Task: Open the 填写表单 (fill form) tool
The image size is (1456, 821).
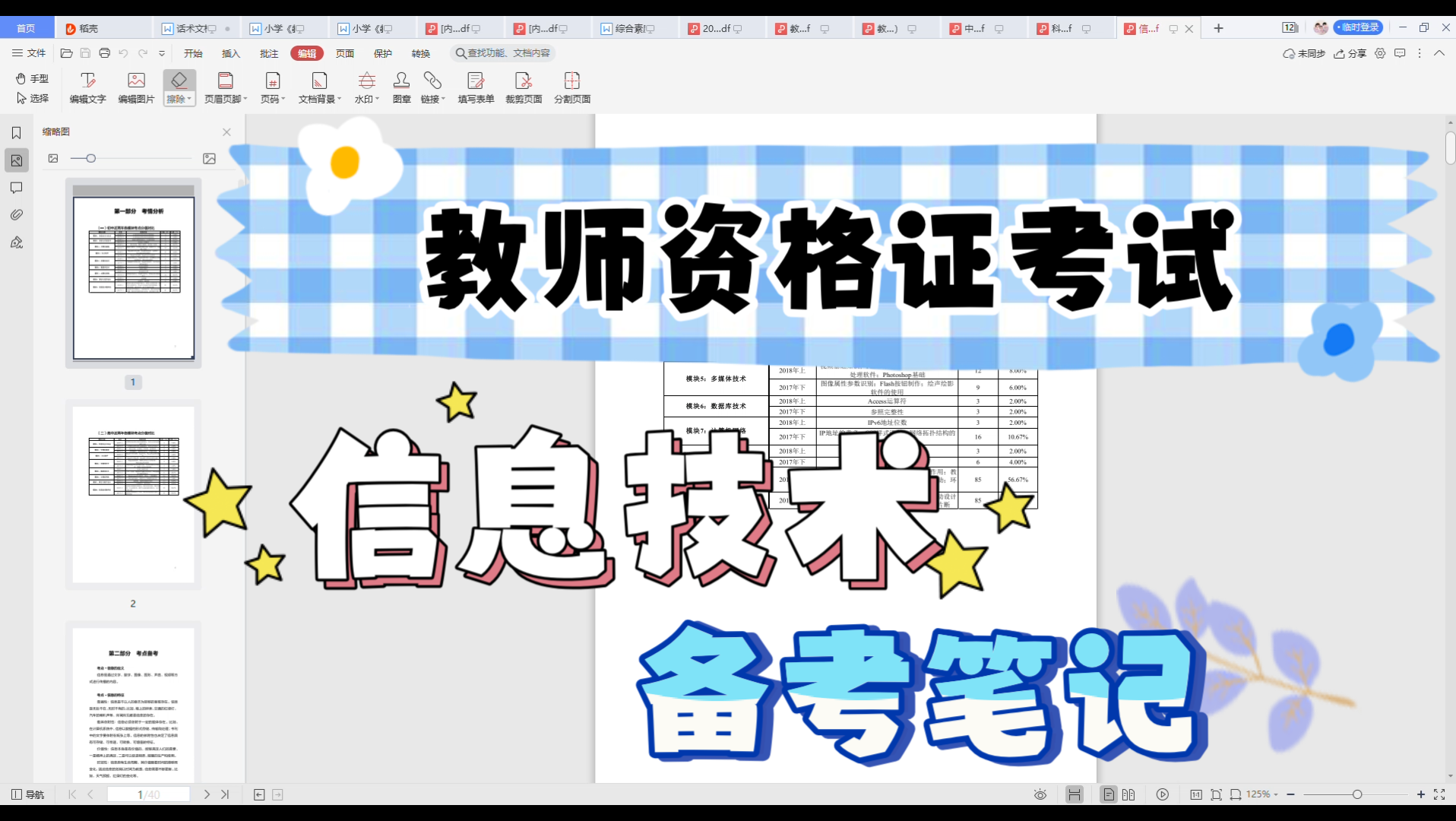Action: (476, 88)
